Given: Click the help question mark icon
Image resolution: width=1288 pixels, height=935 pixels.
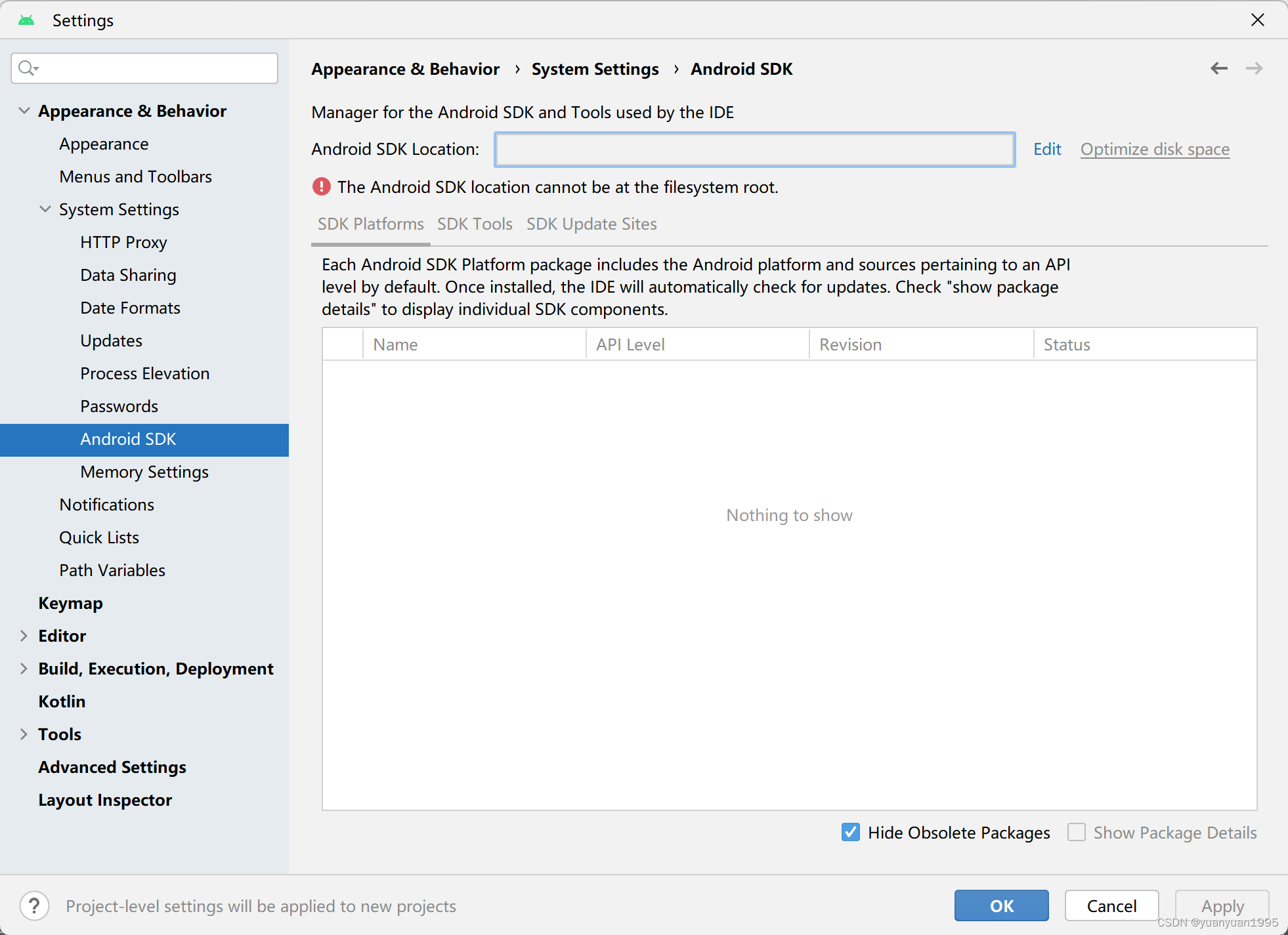Looking at the screenshot, I should (x=34, y=906).
